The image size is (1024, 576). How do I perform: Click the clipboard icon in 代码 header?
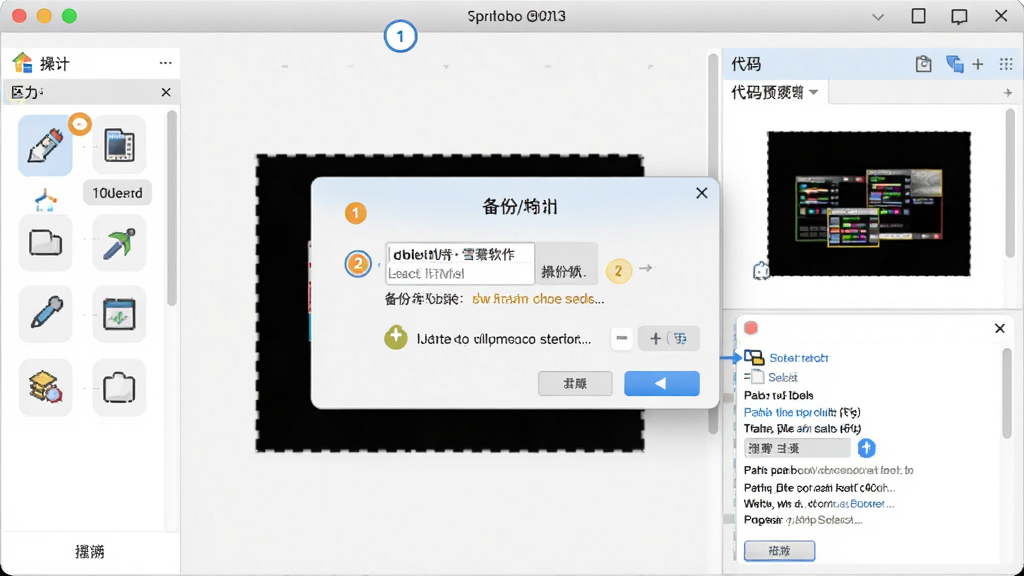923,63
